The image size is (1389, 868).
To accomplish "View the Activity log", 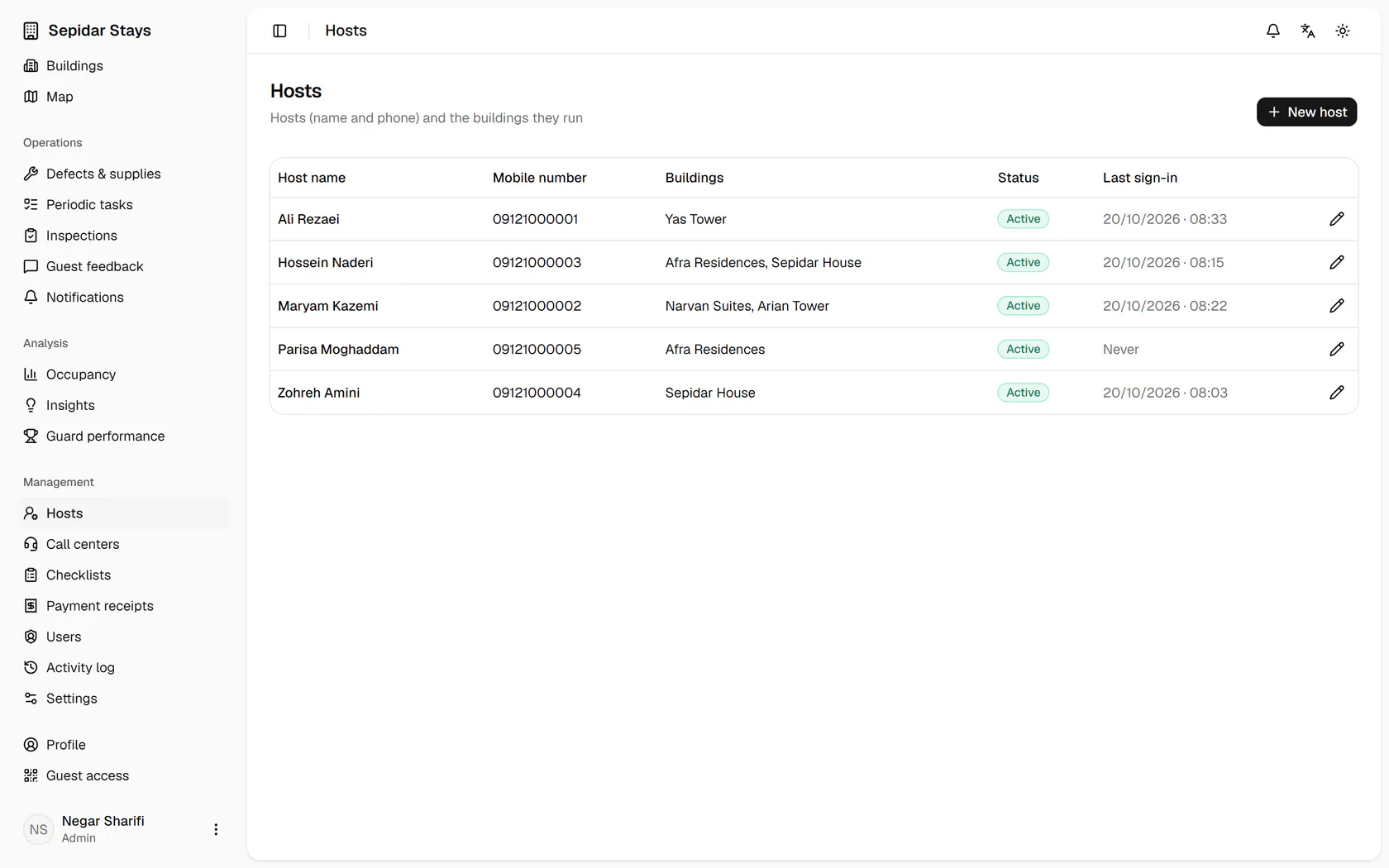I will pos(122,667).
